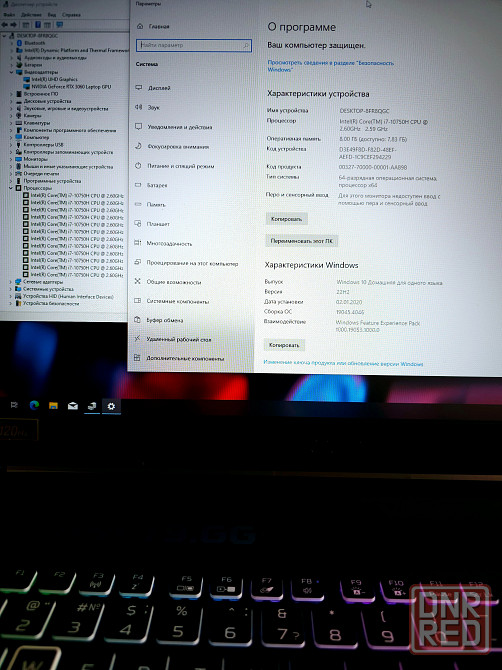Click the blue Help icon in Device Manager toolbar
502x670 pixels.
coord(38,25)
